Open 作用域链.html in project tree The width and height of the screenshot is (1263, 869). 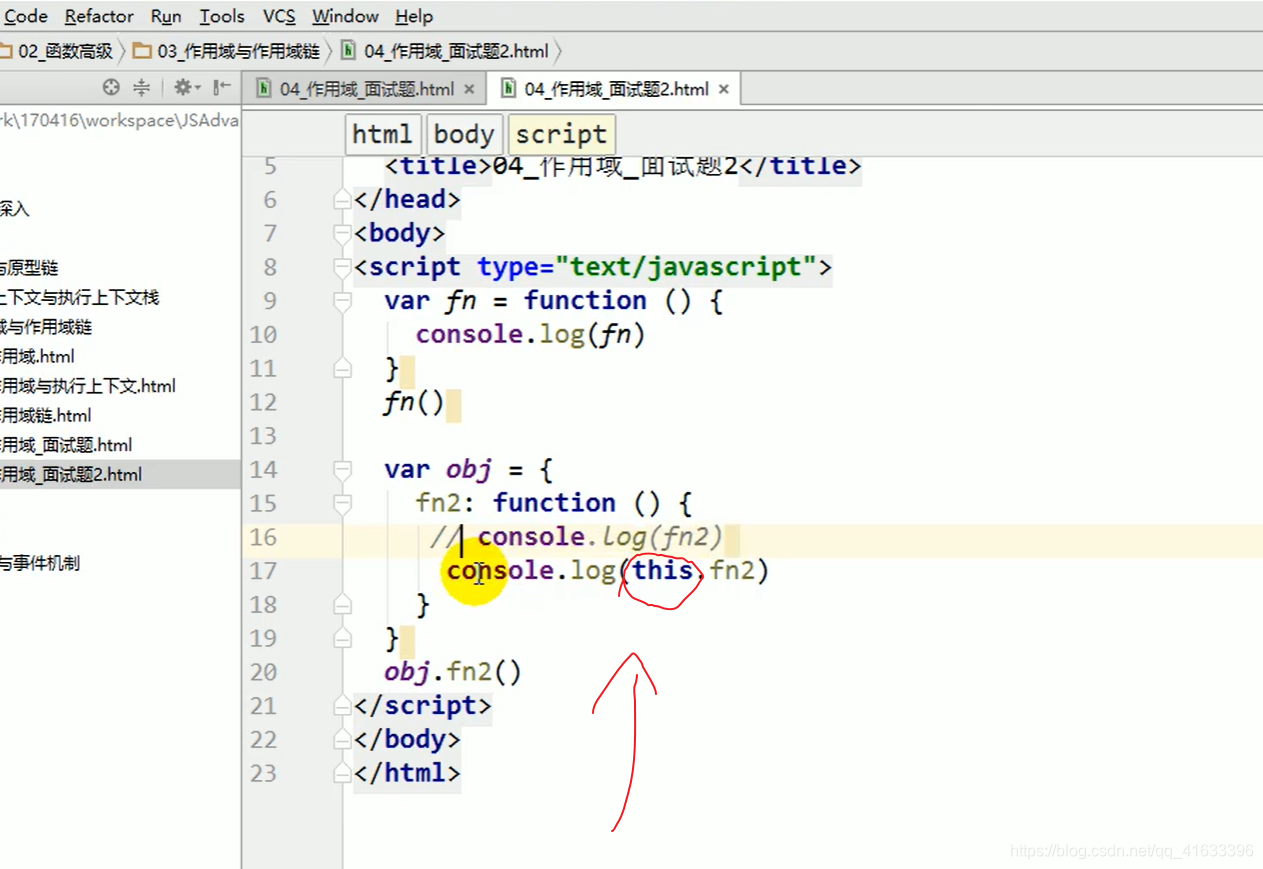pyautogui.click(x=46, y=415)
